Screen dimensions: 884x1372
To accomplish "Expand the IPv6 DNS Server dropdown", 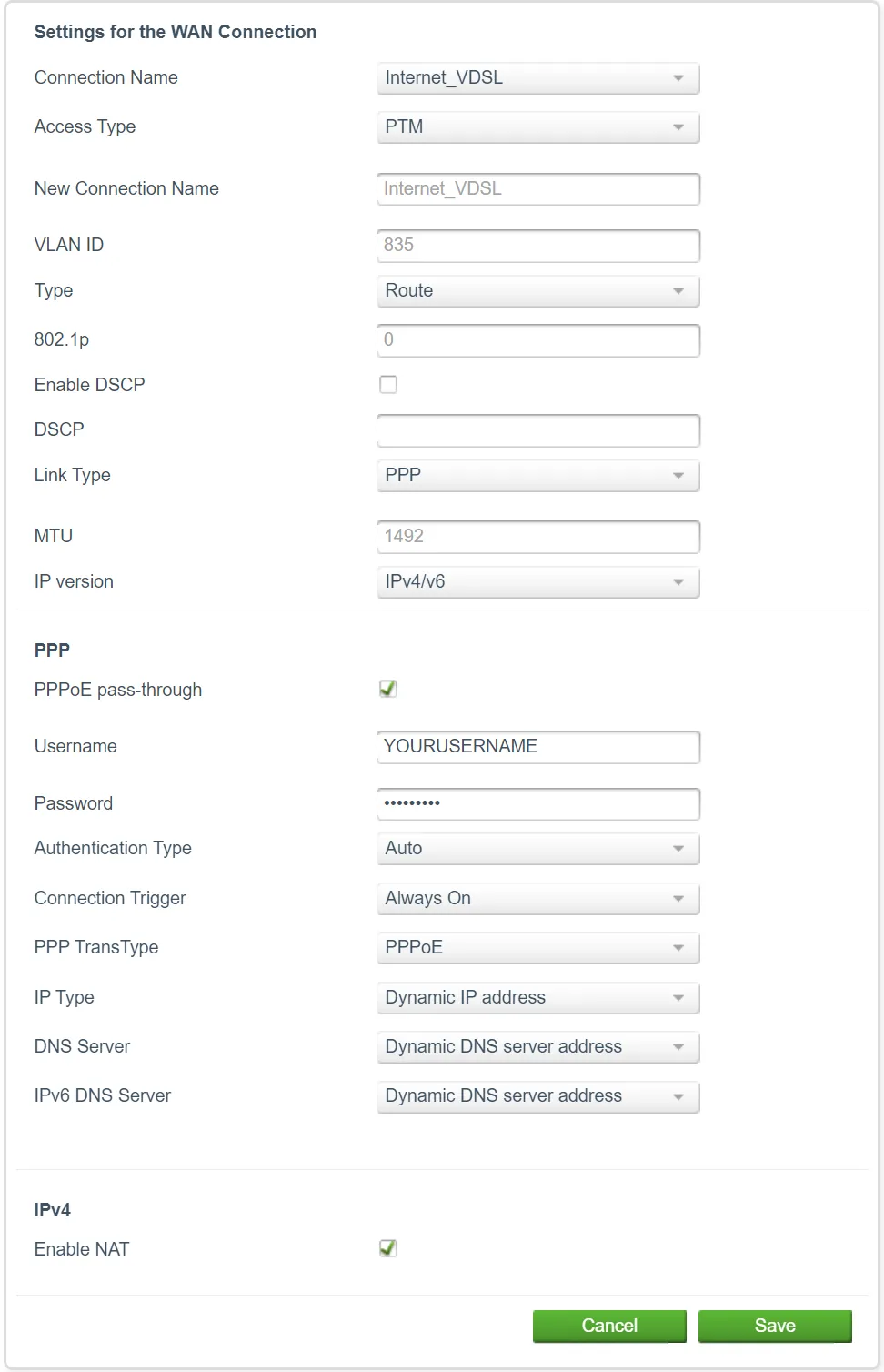I will tap(537, 1096).
